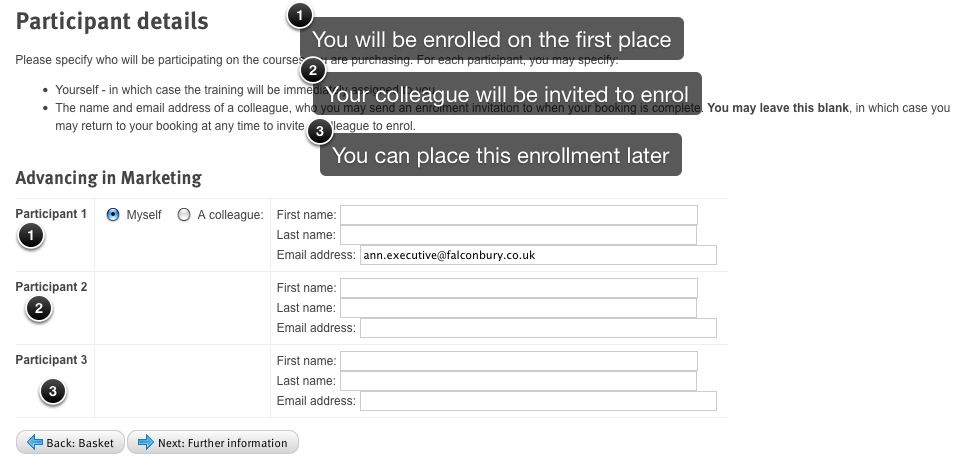The image size is (967, 469).
Task: Click the numbered marker 2 beside Participant 2
Action: (39, 308)
